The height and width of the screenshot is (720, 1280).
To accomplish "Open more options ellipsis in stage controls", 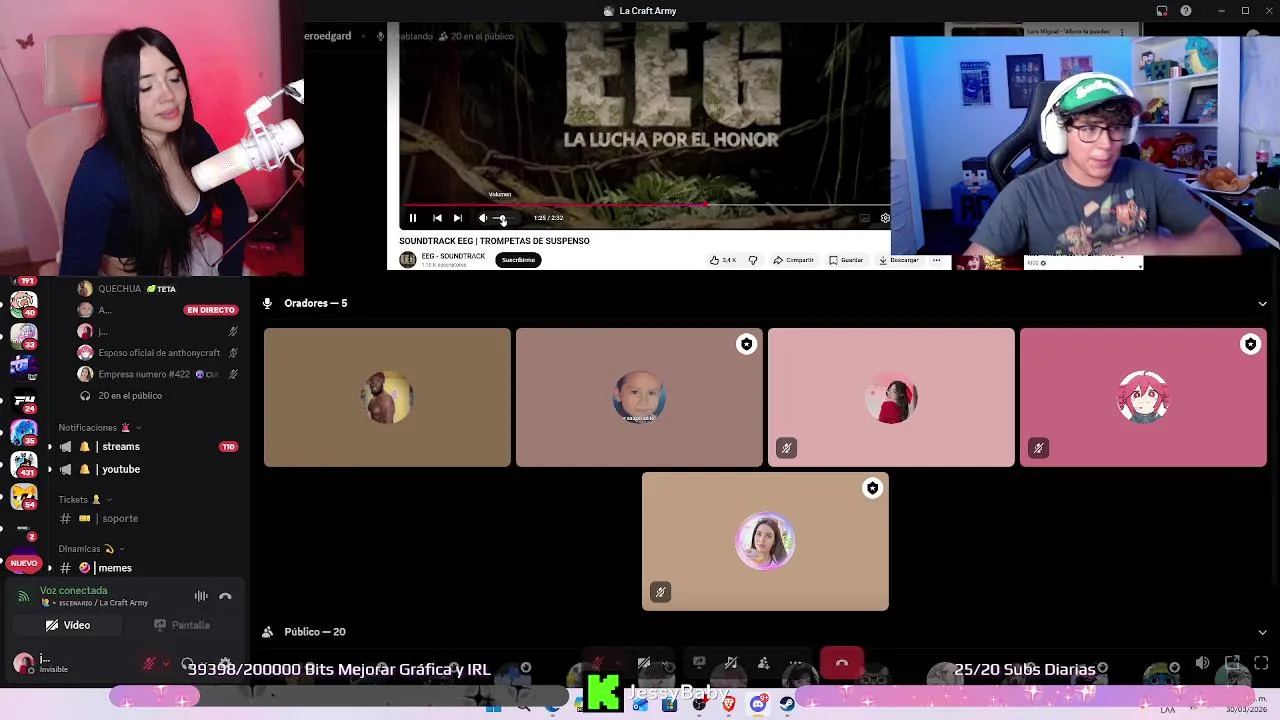I will point(795,663).
